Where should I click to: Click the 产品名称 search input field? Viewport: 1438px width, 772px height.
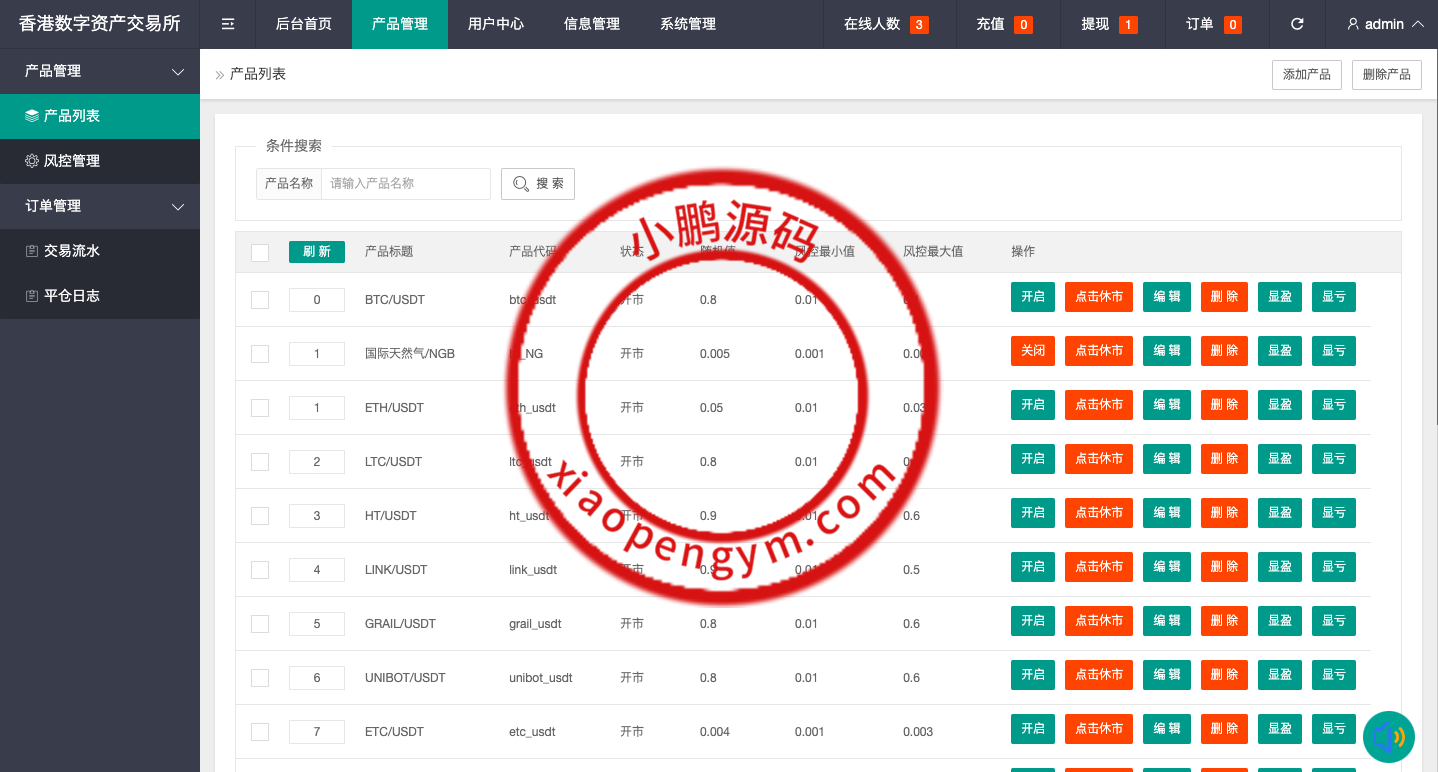pos(405,184)
